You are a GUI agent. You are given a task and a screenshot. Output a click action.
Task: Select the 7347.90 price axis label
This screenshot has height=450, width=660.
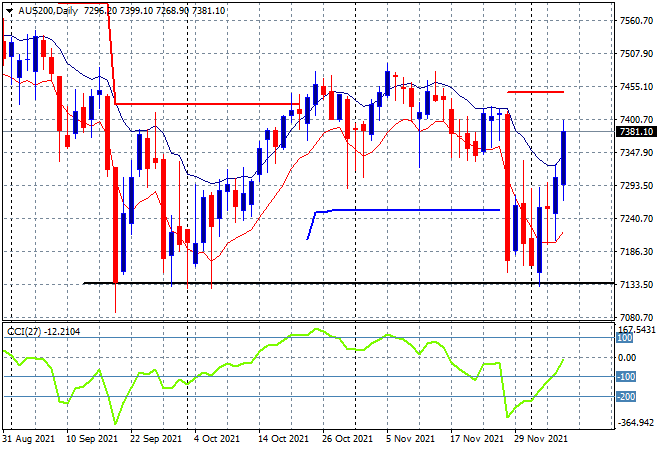click(x=636, y=152)
